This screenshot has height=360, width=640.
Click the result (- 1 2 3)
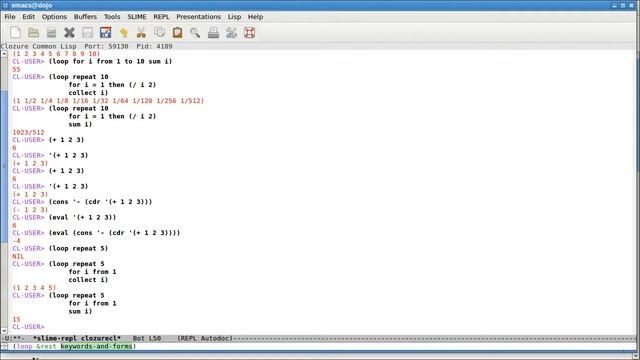[30, 210]
